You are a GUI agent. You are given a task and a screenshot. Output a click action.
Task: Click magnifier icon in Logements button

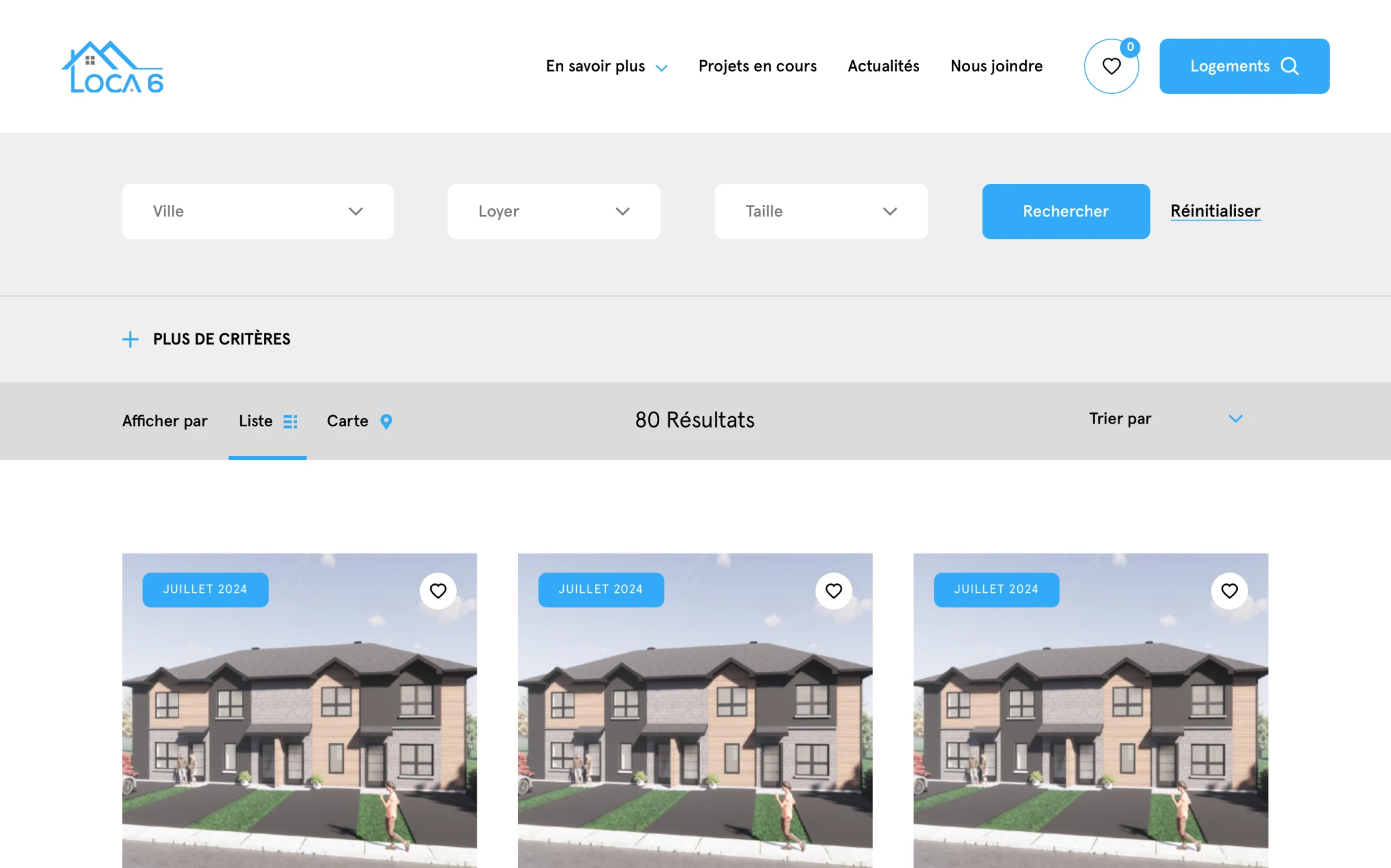pos(1290,66)
